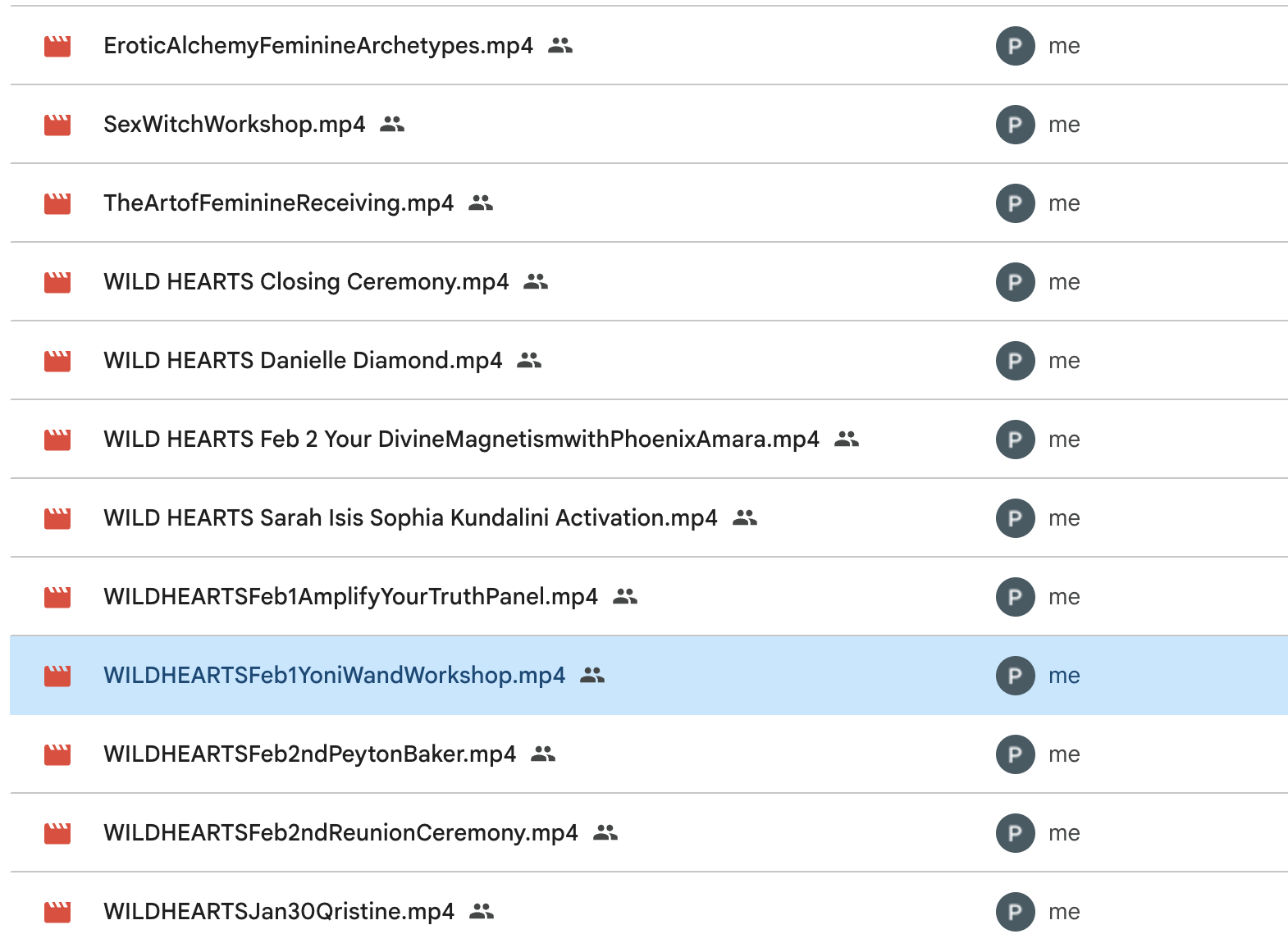Click shared icon beside EroticAlchemyFeminineArchetypes.mp4
1288x943 pixels.
coord(560,46)
